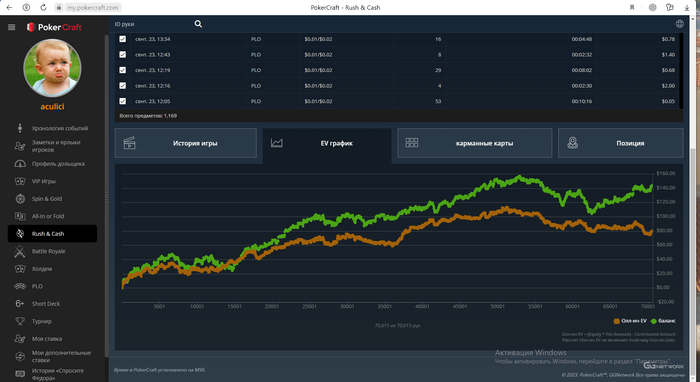Click the Short Deck 6+ icon
The width and height of the screenshot is (700, 382).
pos(20,303)
